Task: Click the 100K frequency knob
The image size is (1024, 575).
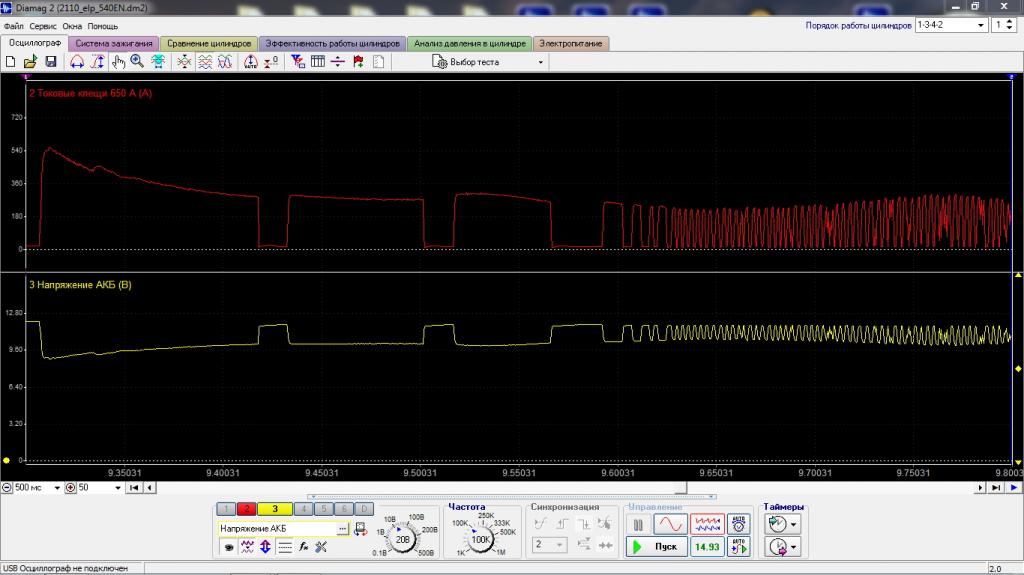Action: [481, 540]
